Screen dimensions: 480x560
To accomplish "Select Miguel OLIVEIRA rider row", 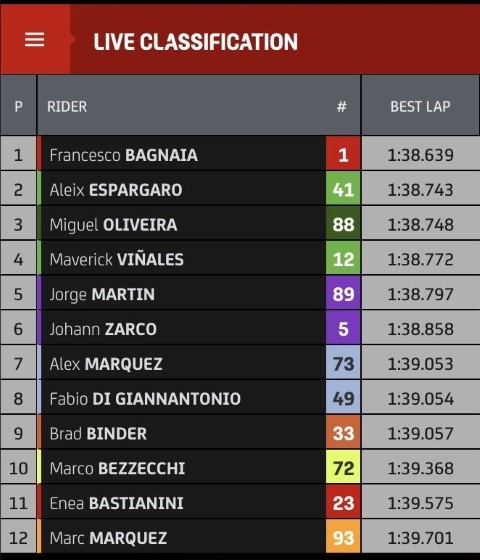I will point(240,223).
